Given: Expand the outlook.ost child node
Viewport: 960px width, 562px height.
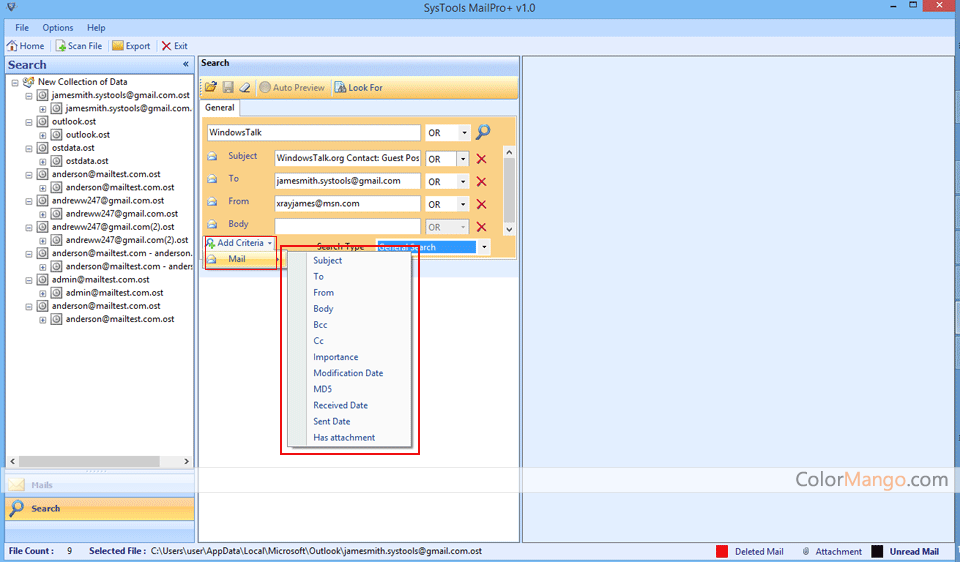Looking at the screenshot, I should (43, 135).
